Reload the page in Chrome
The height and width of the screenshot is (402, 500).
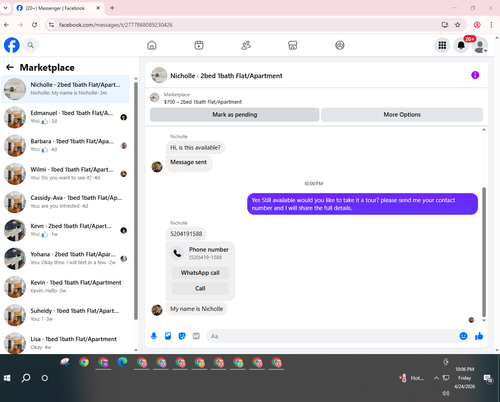34,25
